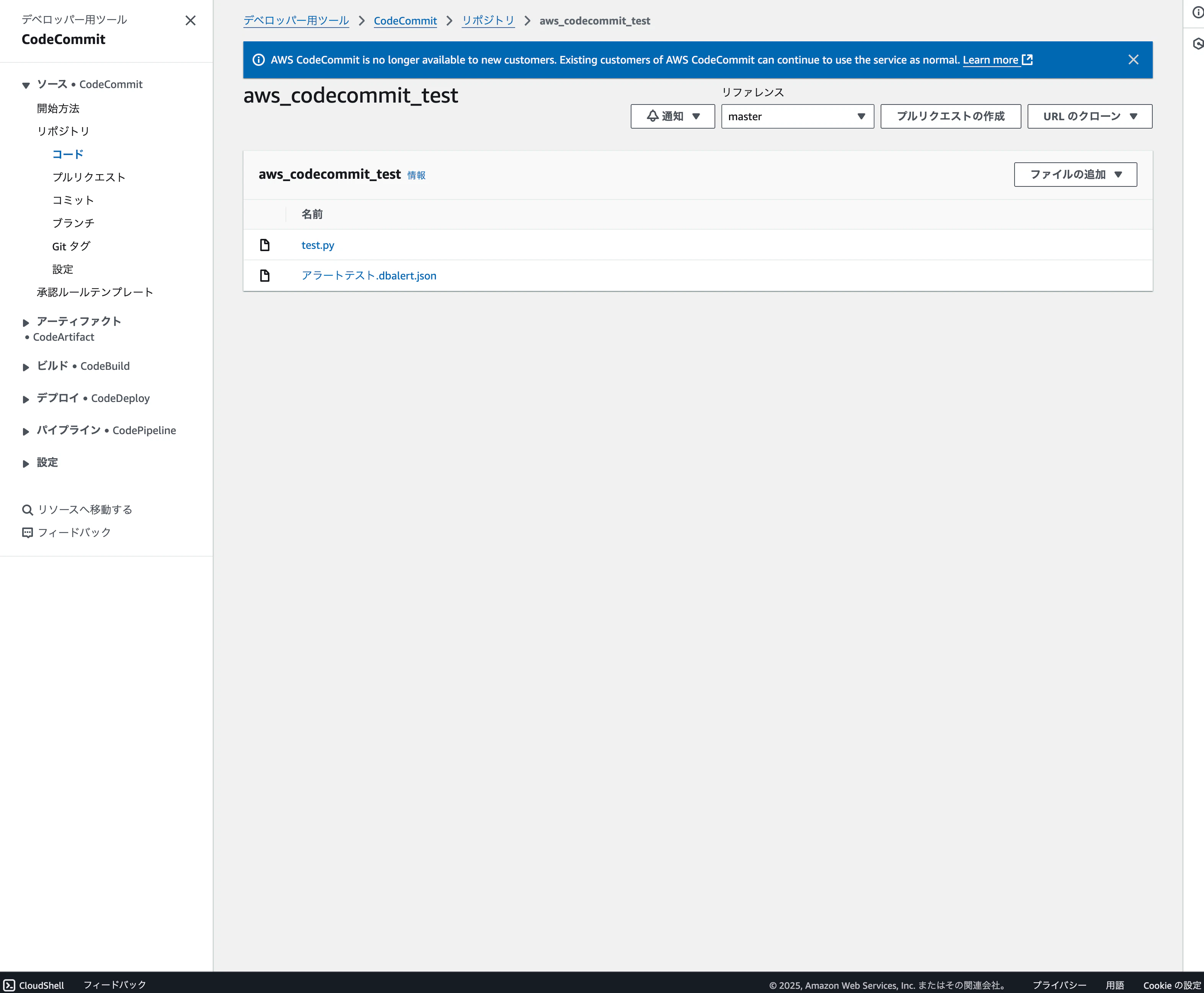Open the ファイルの追加 dropdown
This screenshot has height=993, width=1204.
[1075, 175]
